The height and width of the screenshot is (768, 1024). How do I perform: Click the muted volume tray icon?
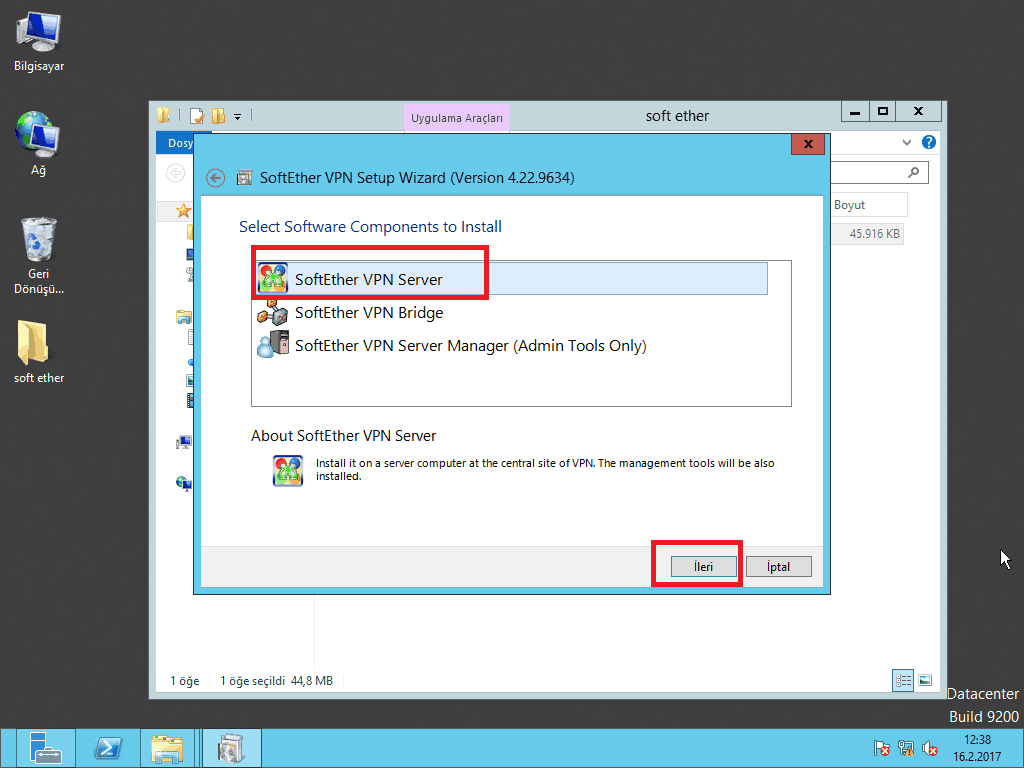(x=930, y=748)
